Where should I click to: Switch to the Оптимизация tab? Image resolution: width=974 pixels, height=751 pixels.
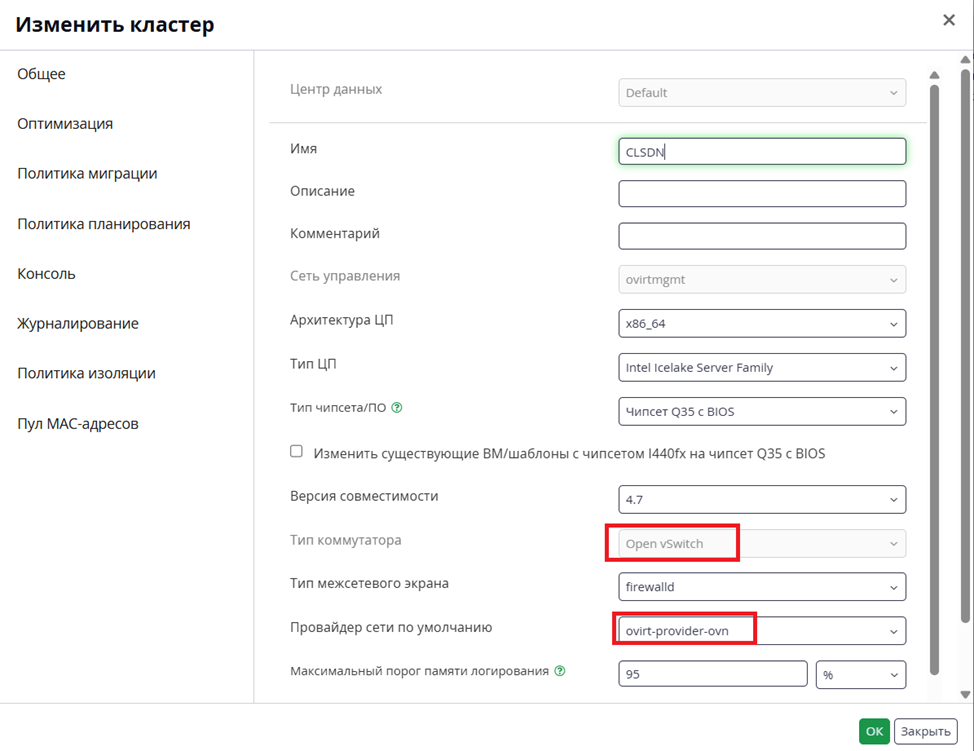[x=65, y=124]
